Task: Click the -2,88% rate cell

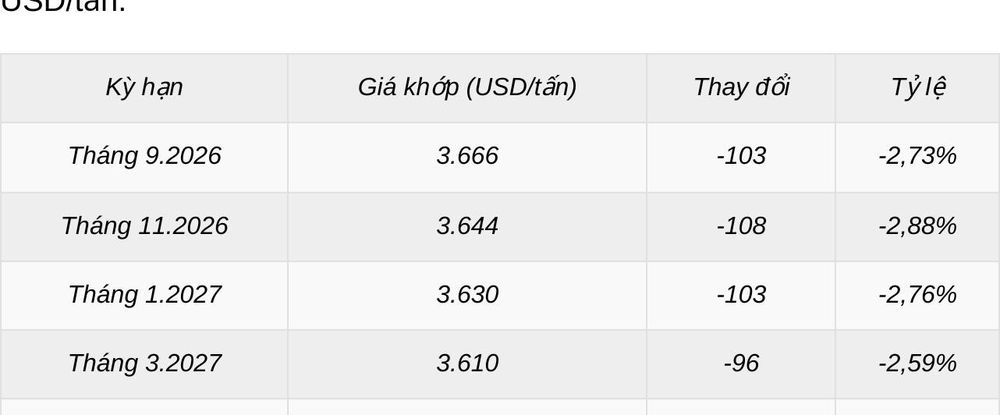Action: (x=918, y=226)
